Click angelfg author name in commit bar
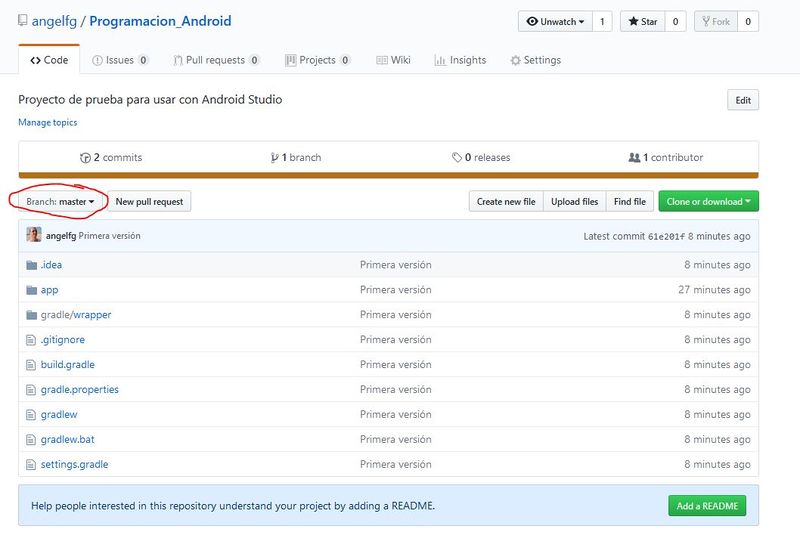The height and width of the screenshot is (560, 800). 61,236
